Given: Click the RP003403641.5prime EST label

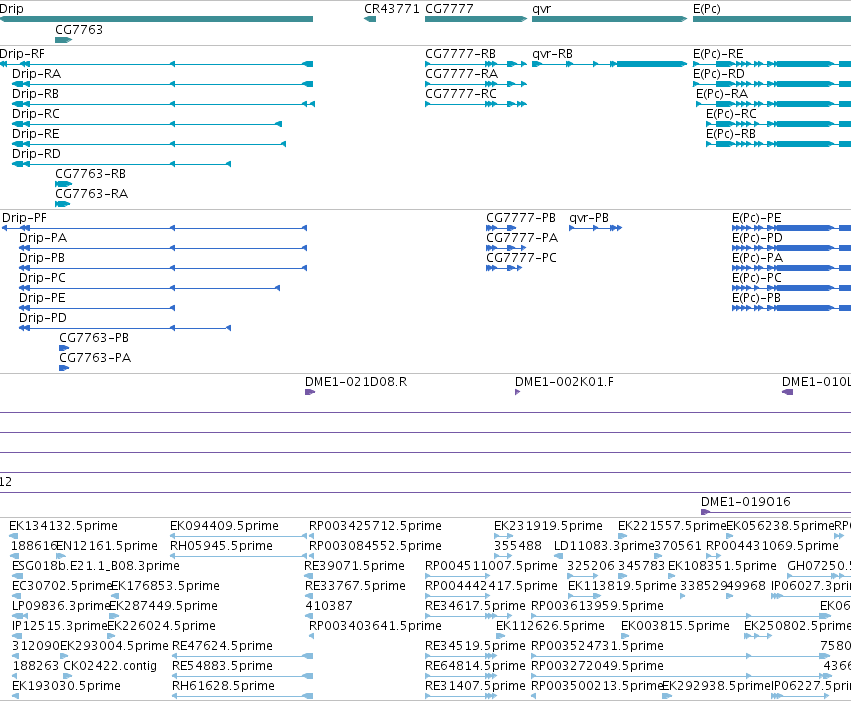Looking at the screenshot, I should click(x=375, y=626).
